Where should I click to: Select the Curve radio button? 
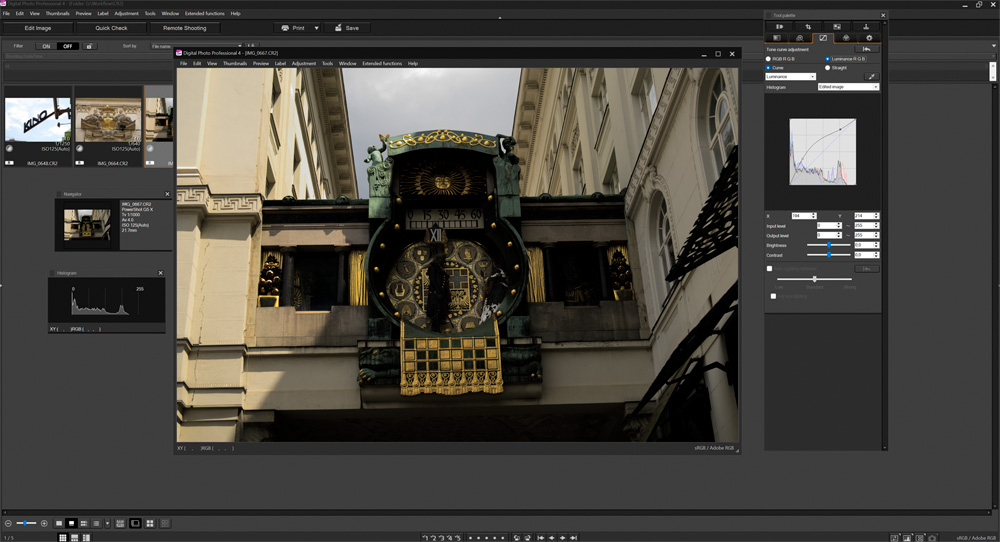[x=768, y=68]
